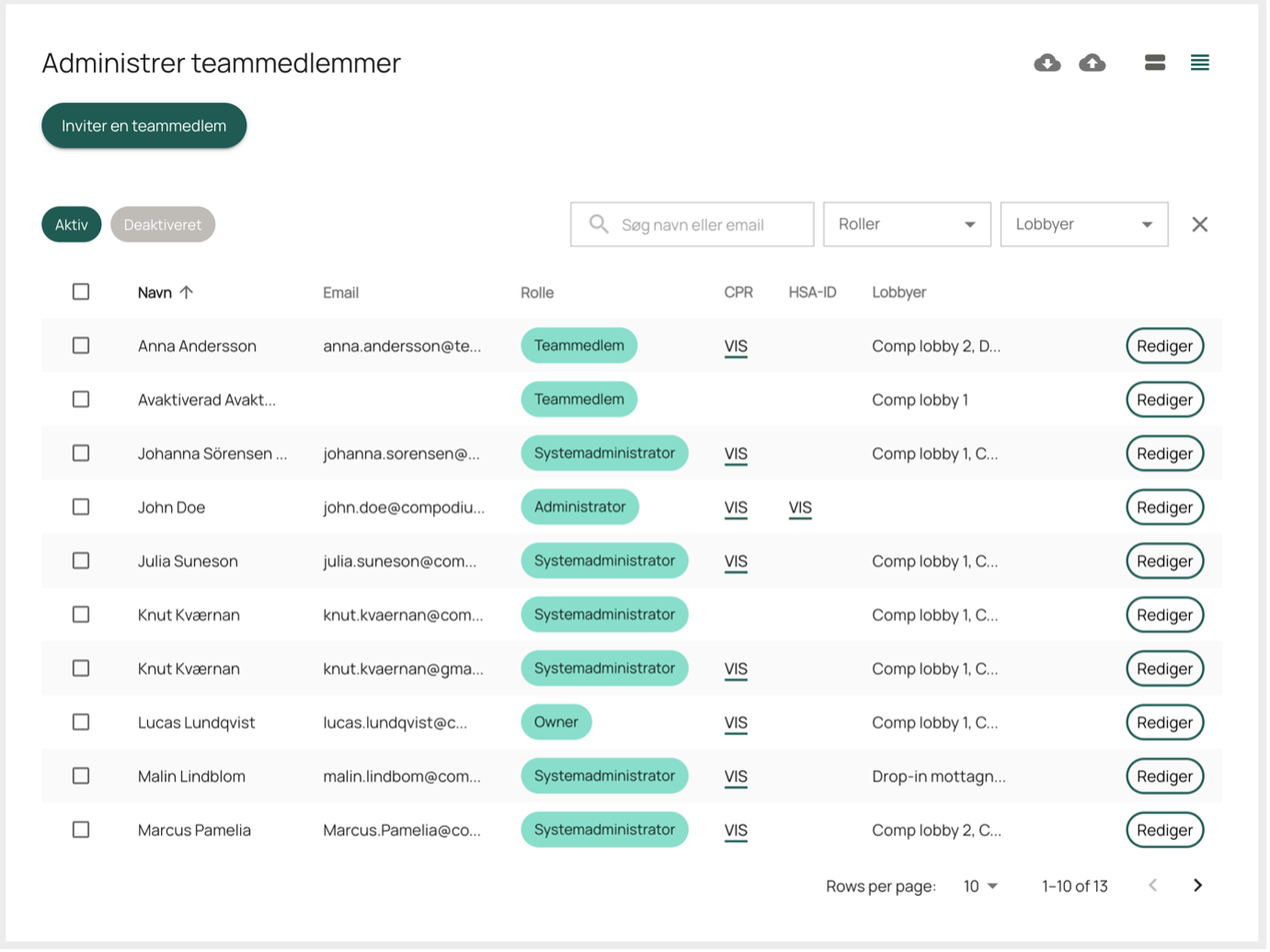
Task: Click the 'Drop-in mottagn...' lobby cell
Action: [x=939, y=776]
